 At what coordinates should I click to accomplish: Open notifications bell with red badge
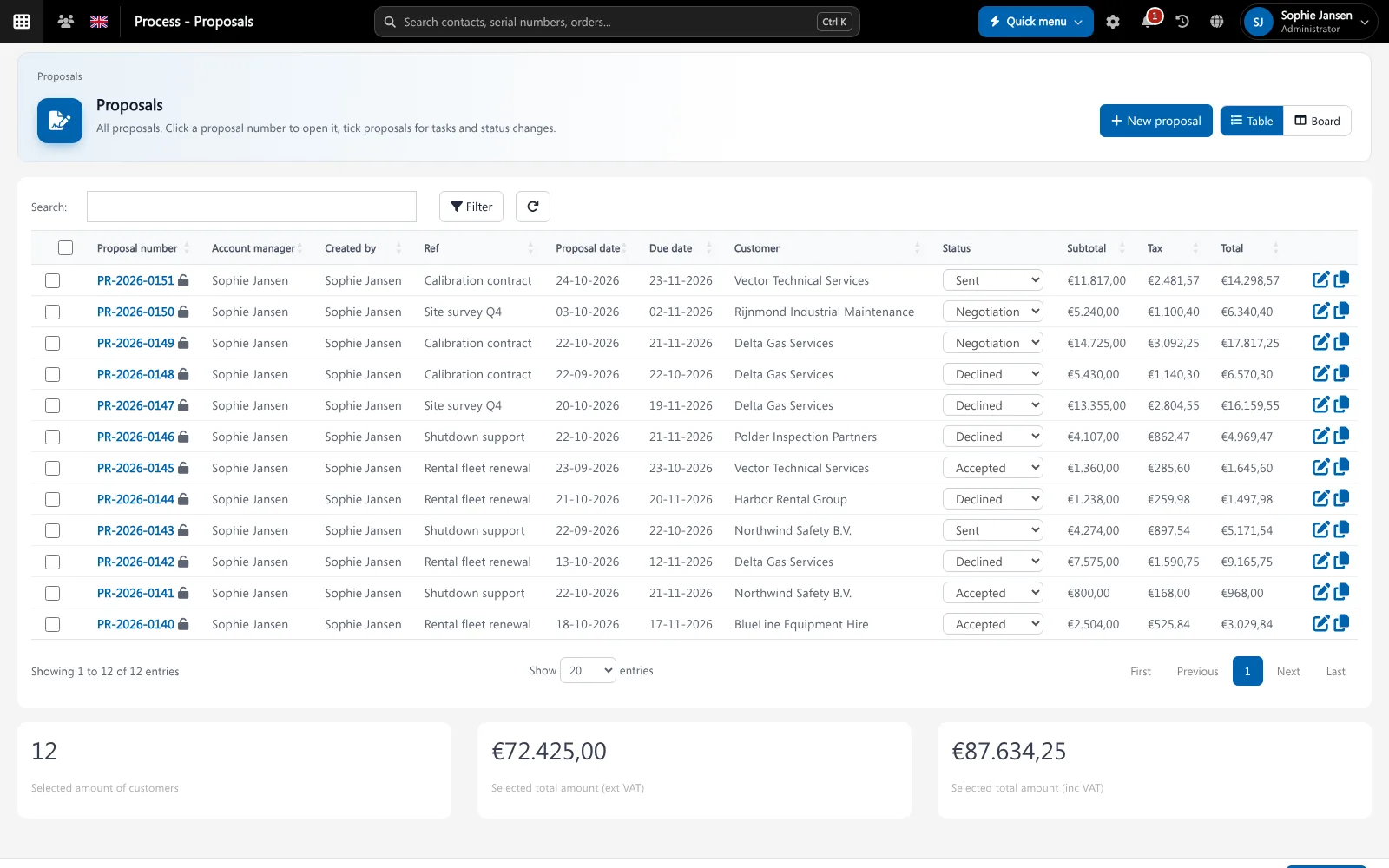(x=1149, y=21)
